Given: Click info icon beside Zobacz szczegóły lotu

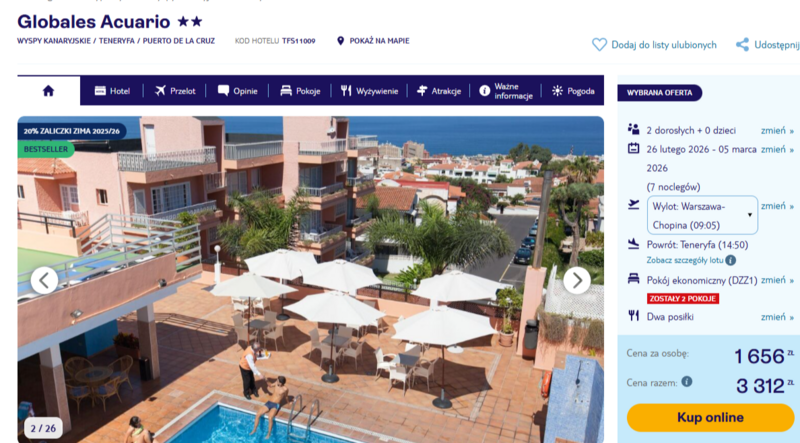Looking at the screenshot, I should [x=731, y=260].
